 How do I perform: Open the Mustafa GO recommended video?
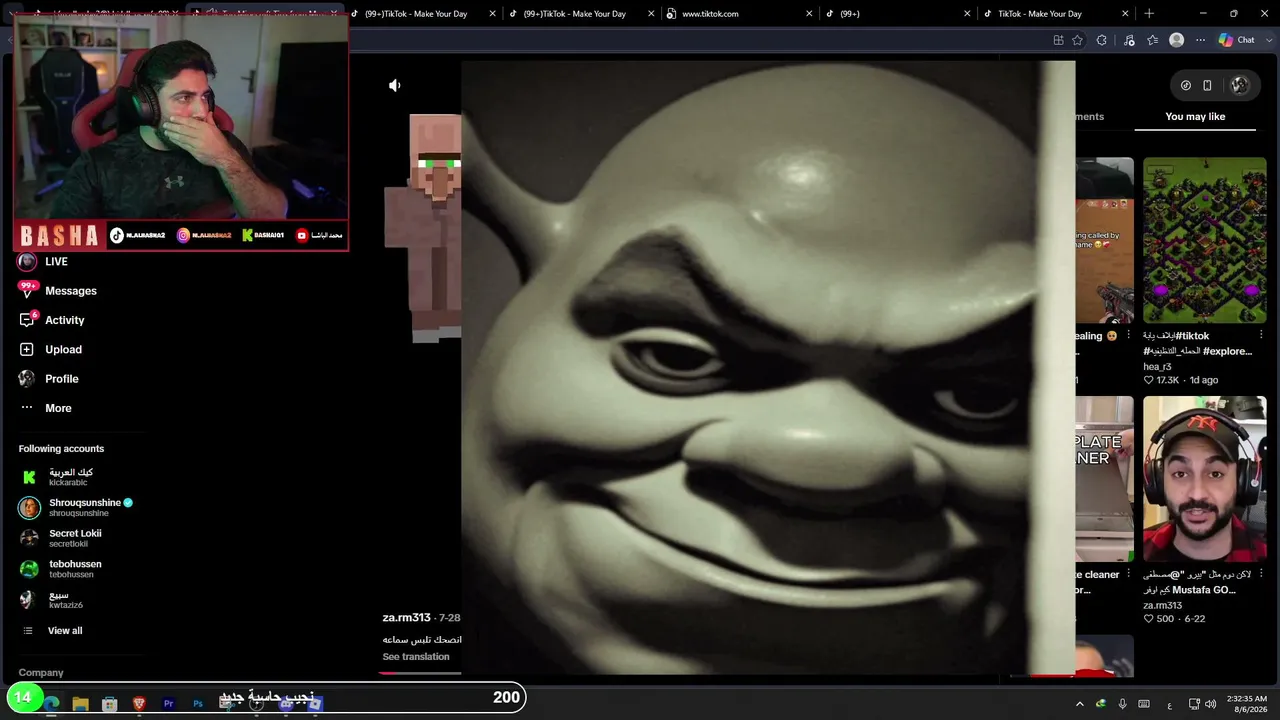click(x=1204, y=479)
